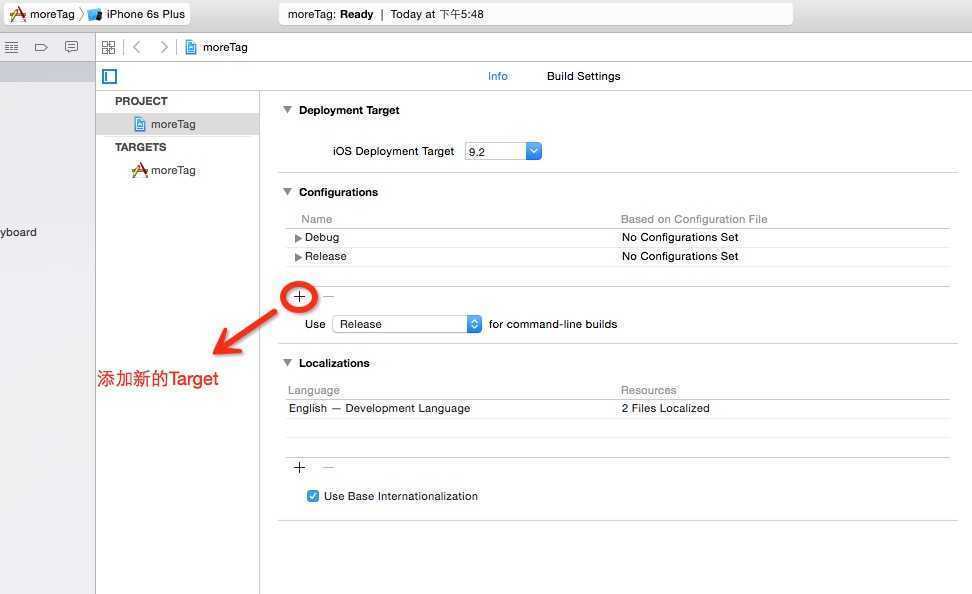Click Release's No Configurations Set value
The width and height of the screenshot is (972, 594).
point(680,257)
